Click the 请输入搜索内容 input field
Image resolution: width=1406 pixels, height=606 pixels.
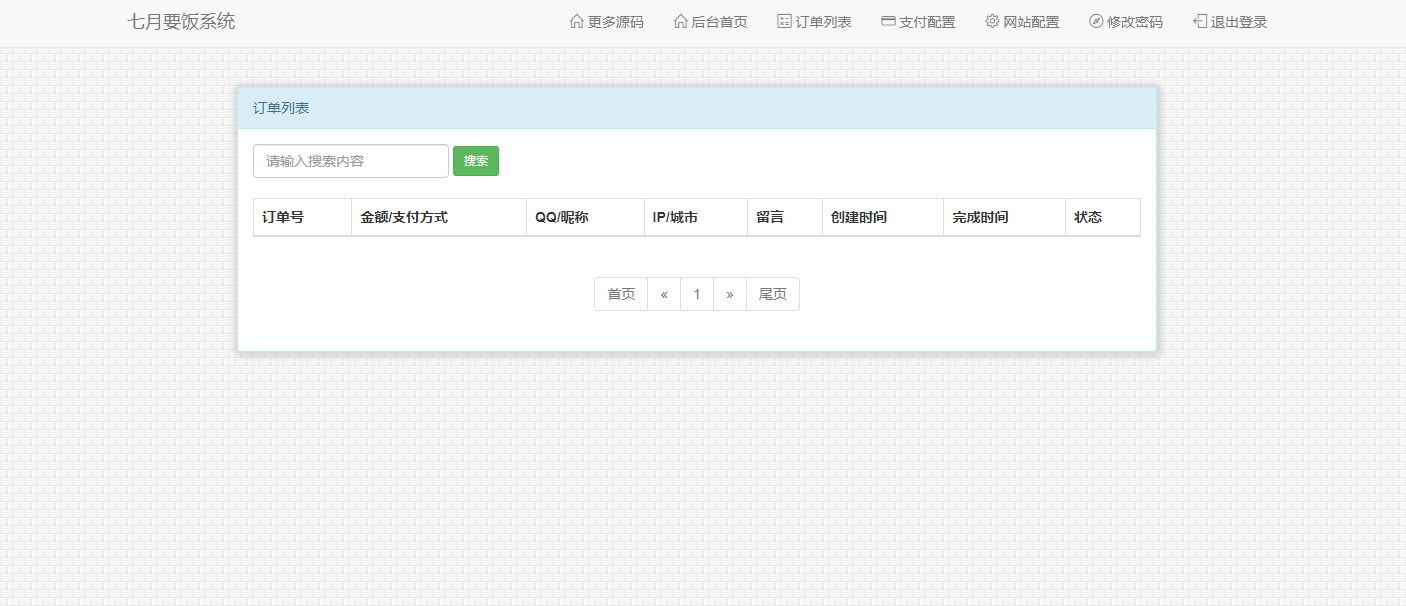pos(350,161)
